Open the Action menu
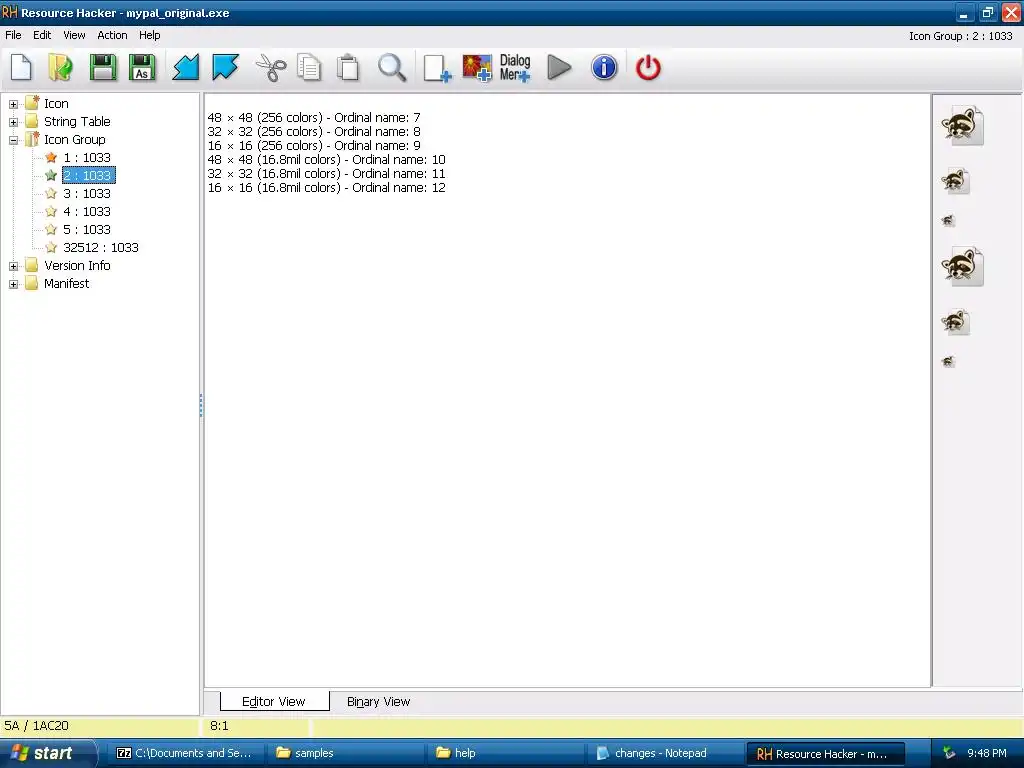This screenshot has height=768, width=1024. (112, 35)
